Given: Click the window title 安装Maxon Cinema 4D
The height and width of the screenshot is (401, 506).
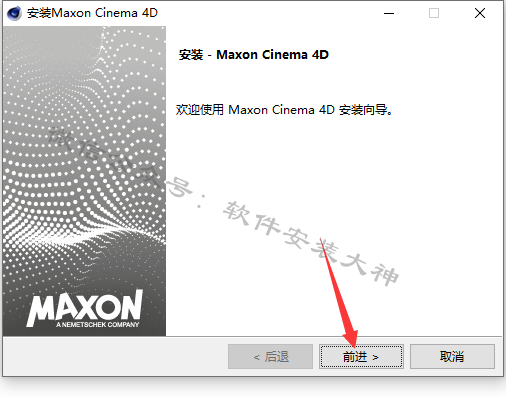Looking at the screenshot, I should click(x=92, y=13).
